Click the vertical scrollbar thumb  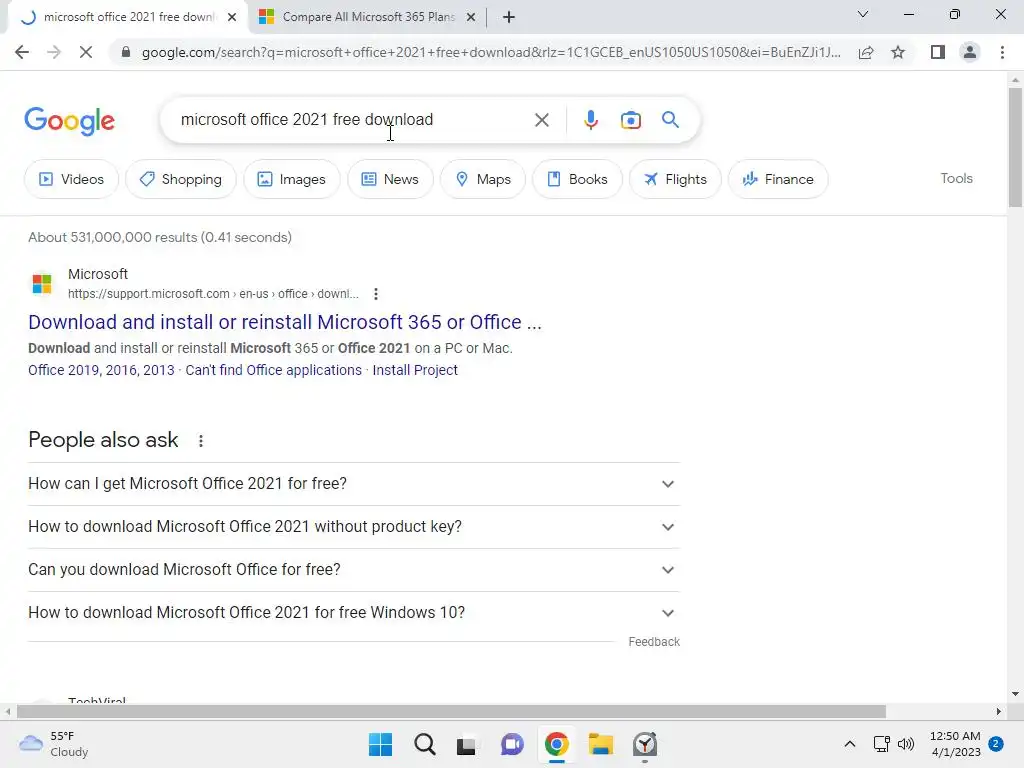pos(1015,147)
